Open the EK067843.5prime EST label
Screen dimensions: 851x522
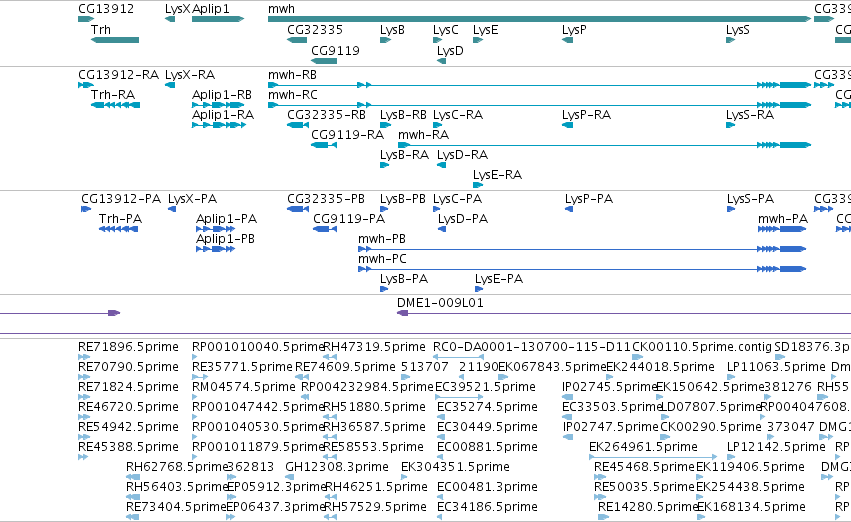(x=551, y=367)
